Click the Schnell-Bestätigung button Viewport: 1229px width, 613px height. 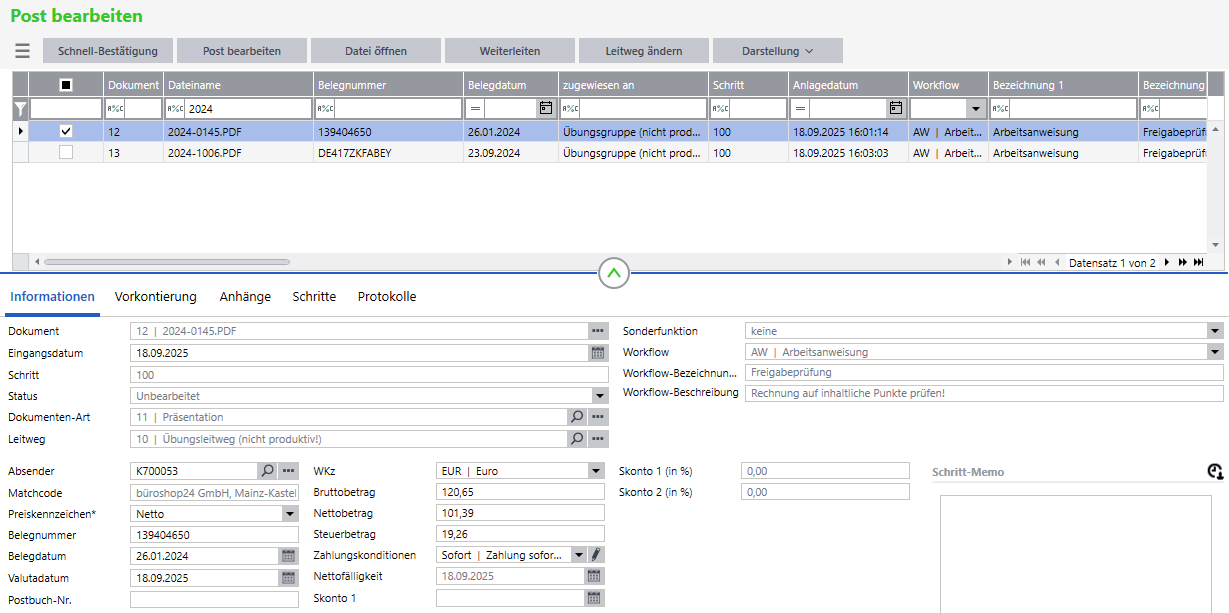coord(108,51)
